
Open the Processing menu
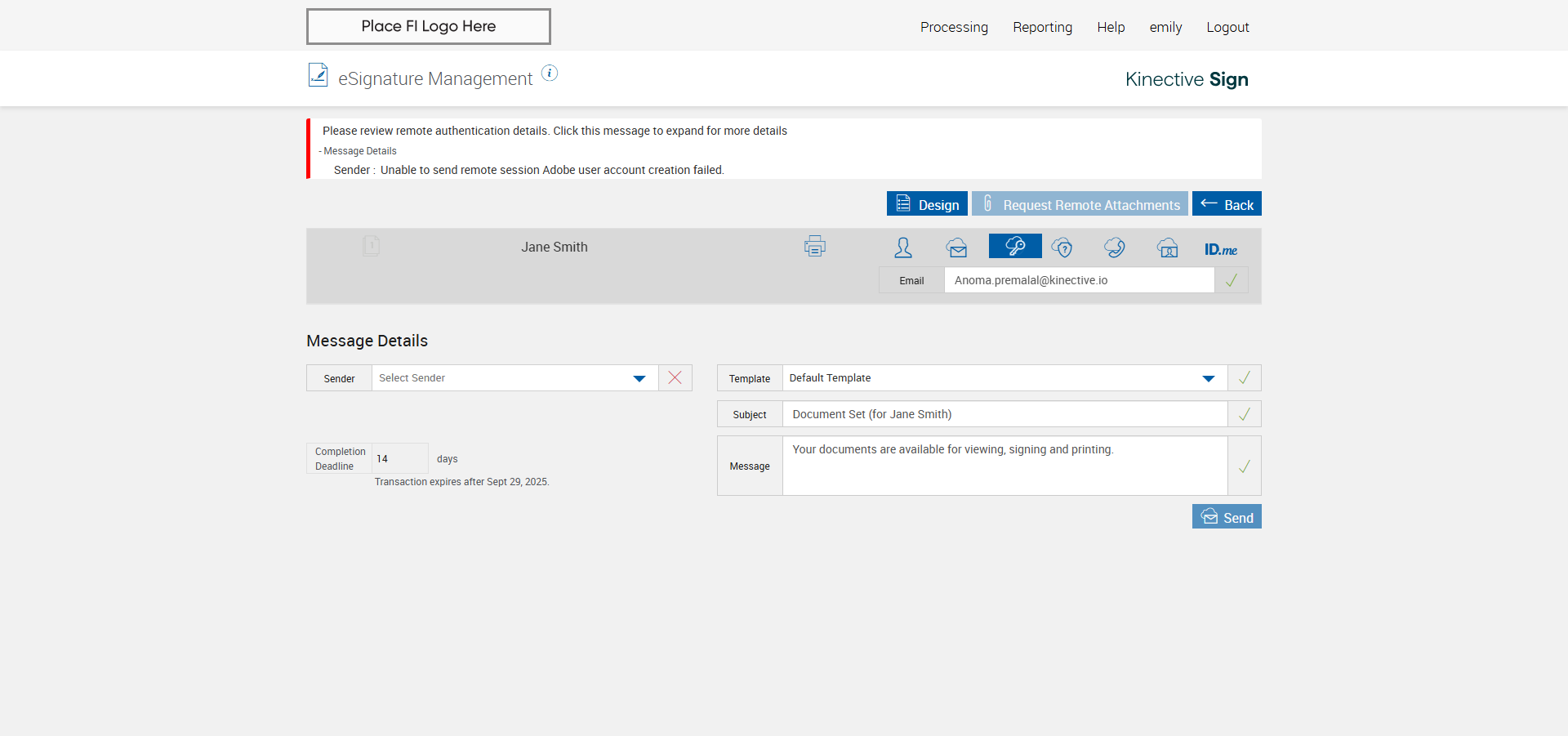[x=954, y=27]
